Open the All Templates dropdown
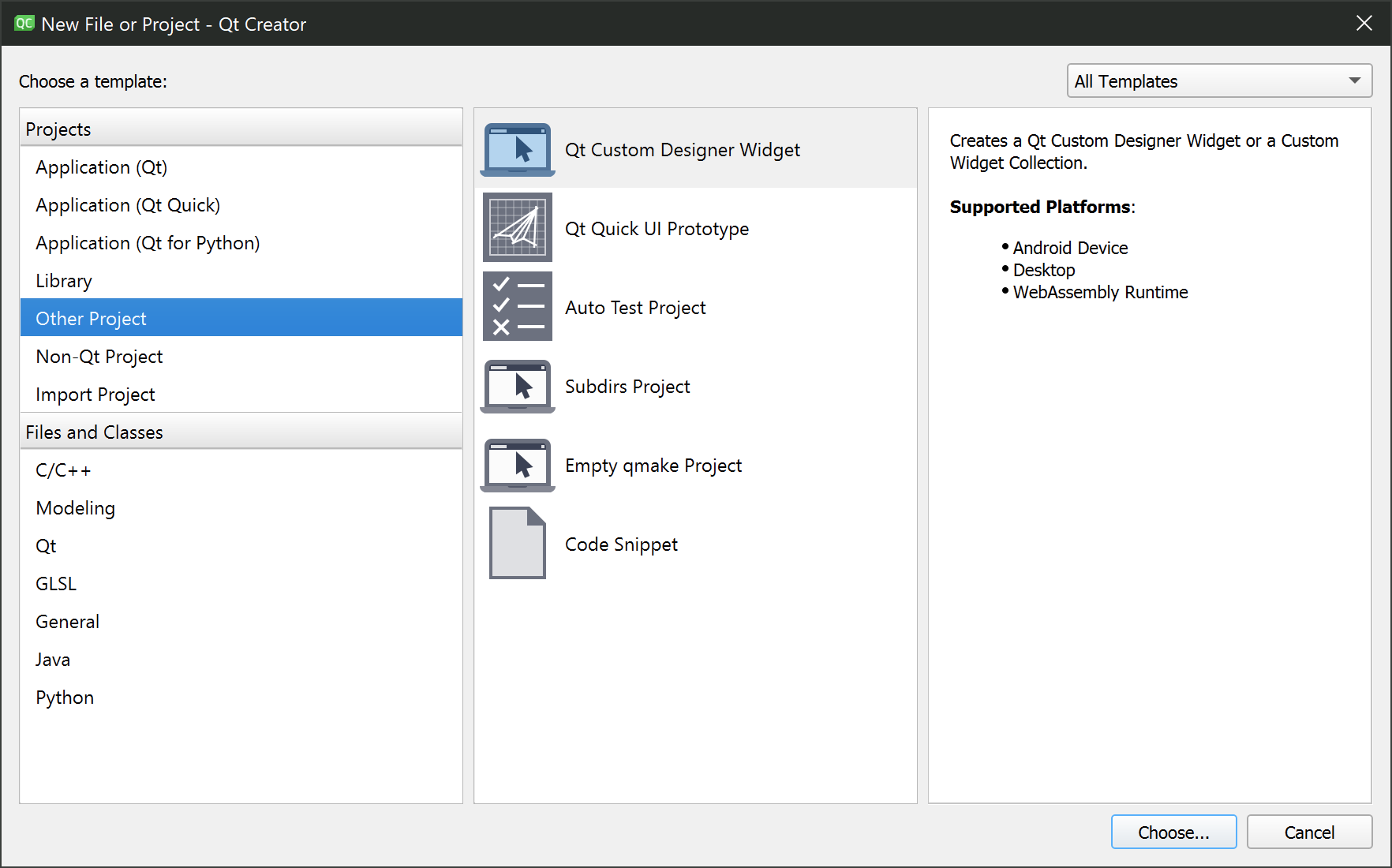The width and height of the screenshot is (1392, 868). (x=1218, y=81)
